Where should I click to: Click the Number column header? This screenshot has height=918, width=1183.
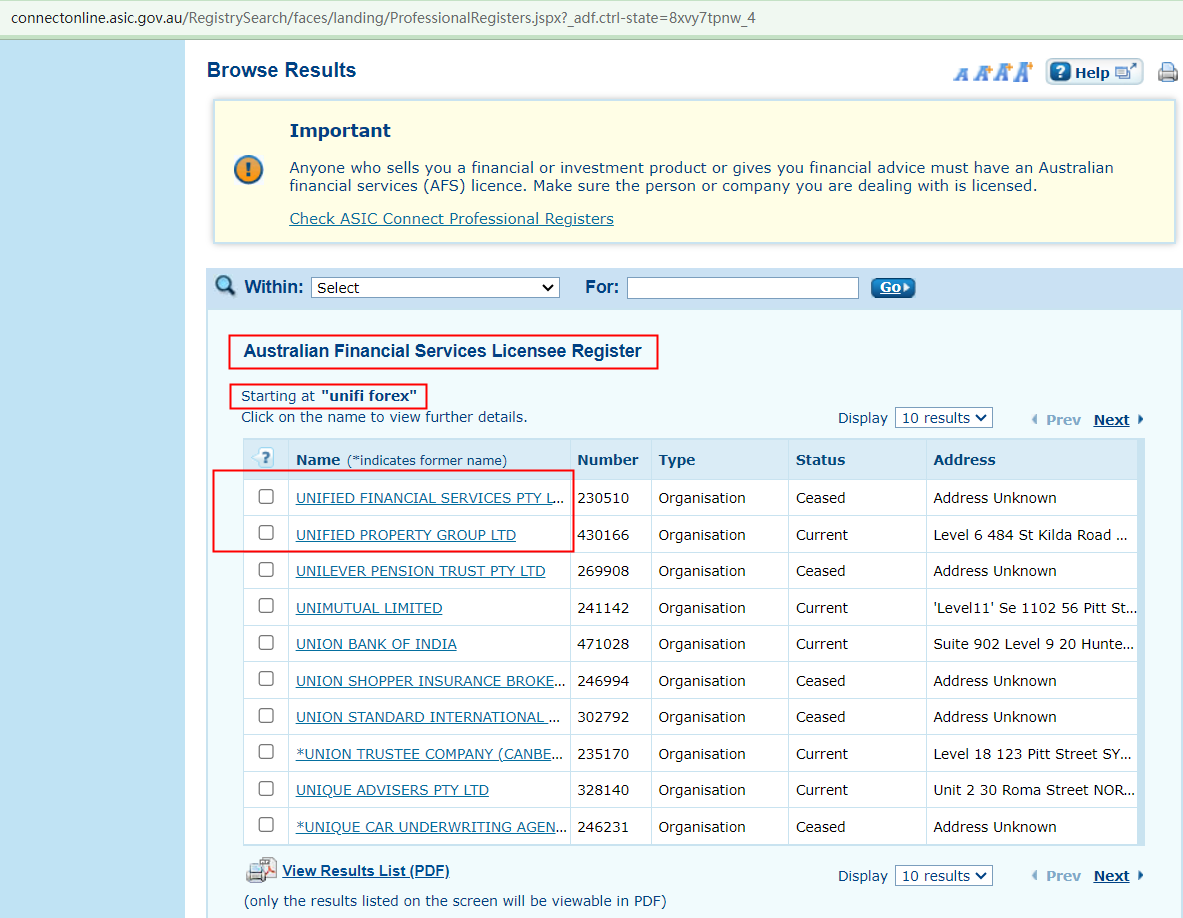point(607,460)
